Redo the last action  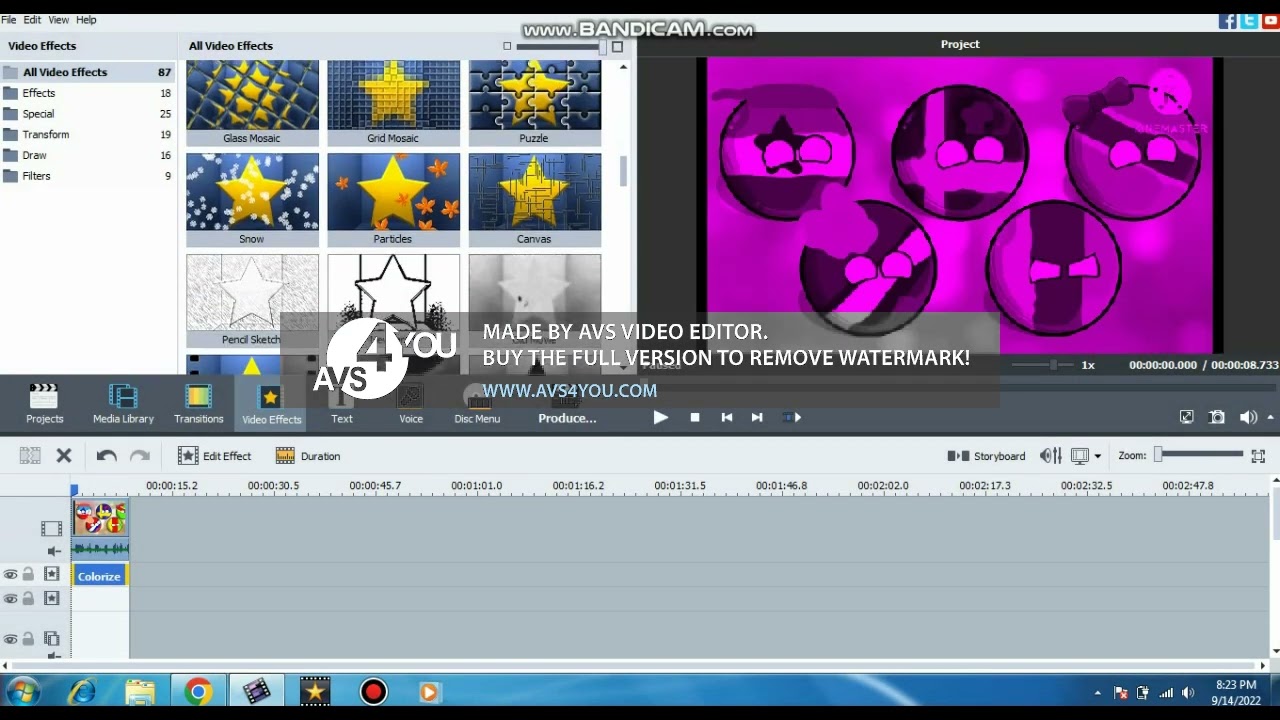click(140, 456)
